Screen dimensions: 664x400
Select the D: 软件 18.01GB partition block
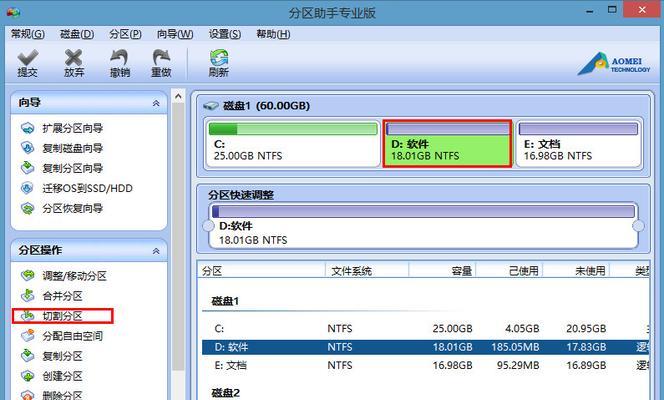[x=447, y=143]
